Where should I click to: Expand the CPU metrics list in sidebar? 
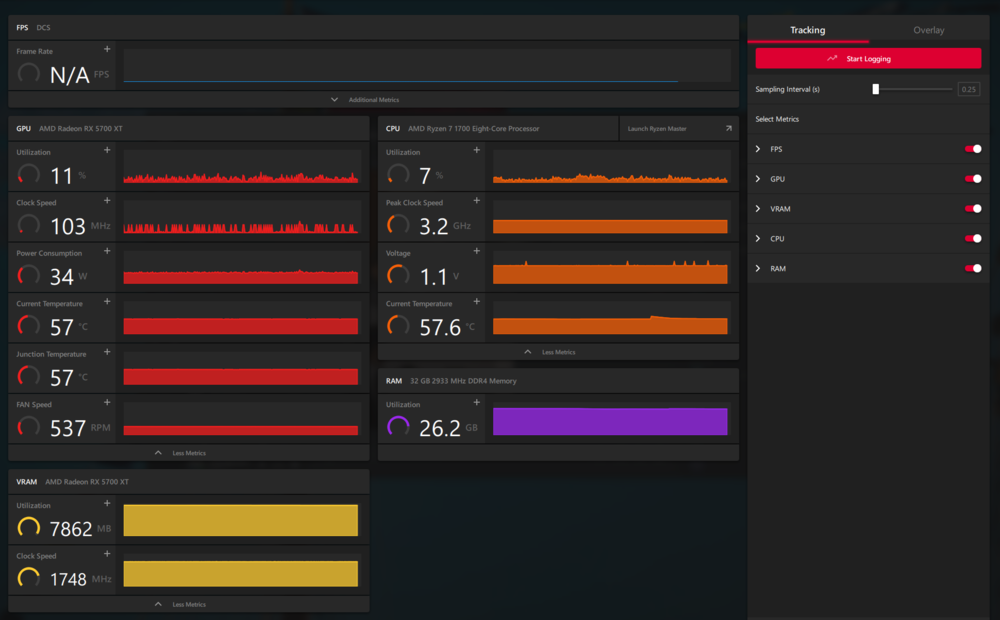pyautogui.click(x=758, y=239)
